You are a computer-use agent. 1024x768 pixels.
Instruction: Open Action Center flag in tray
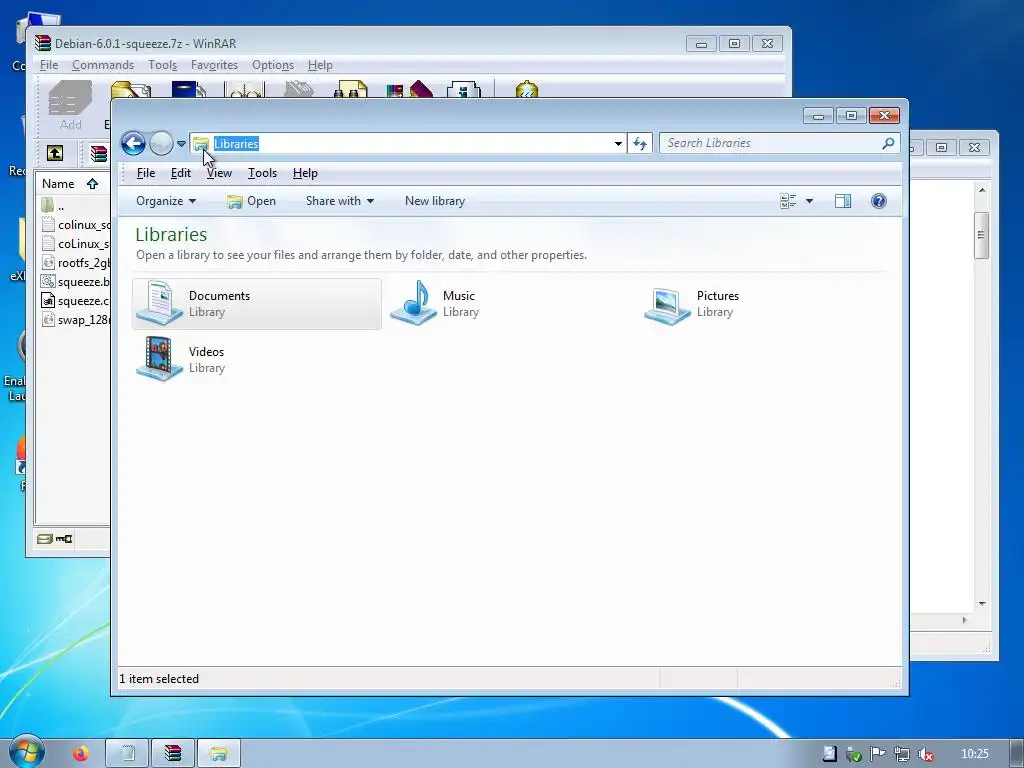click(x=878, y=754)
